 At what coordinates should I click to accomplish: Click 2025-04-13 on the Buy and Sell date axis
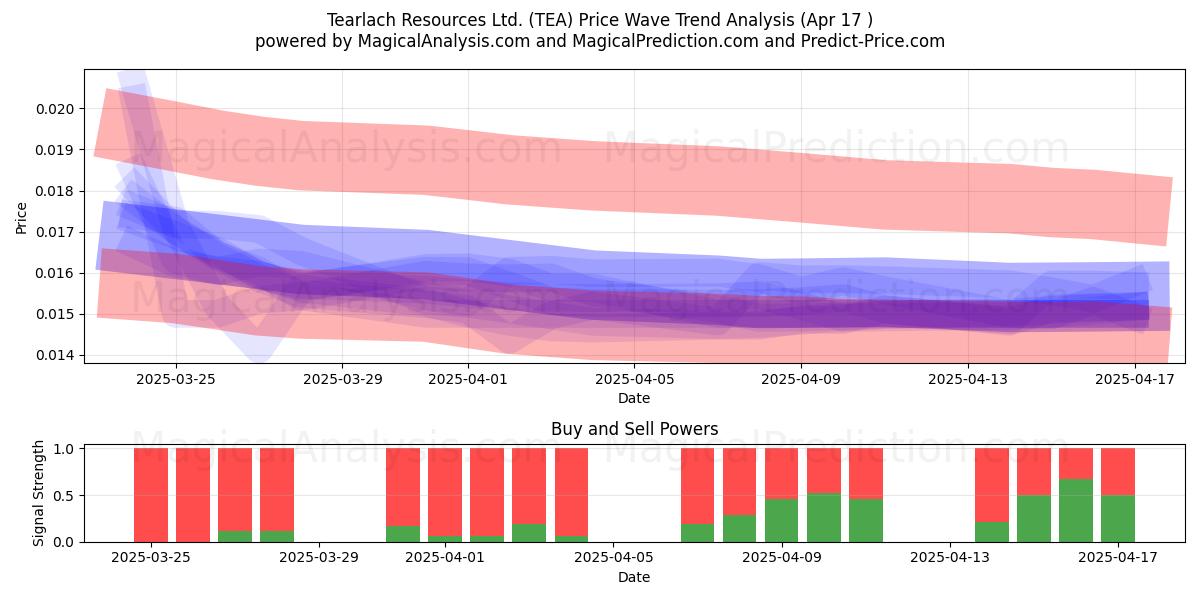950,558
